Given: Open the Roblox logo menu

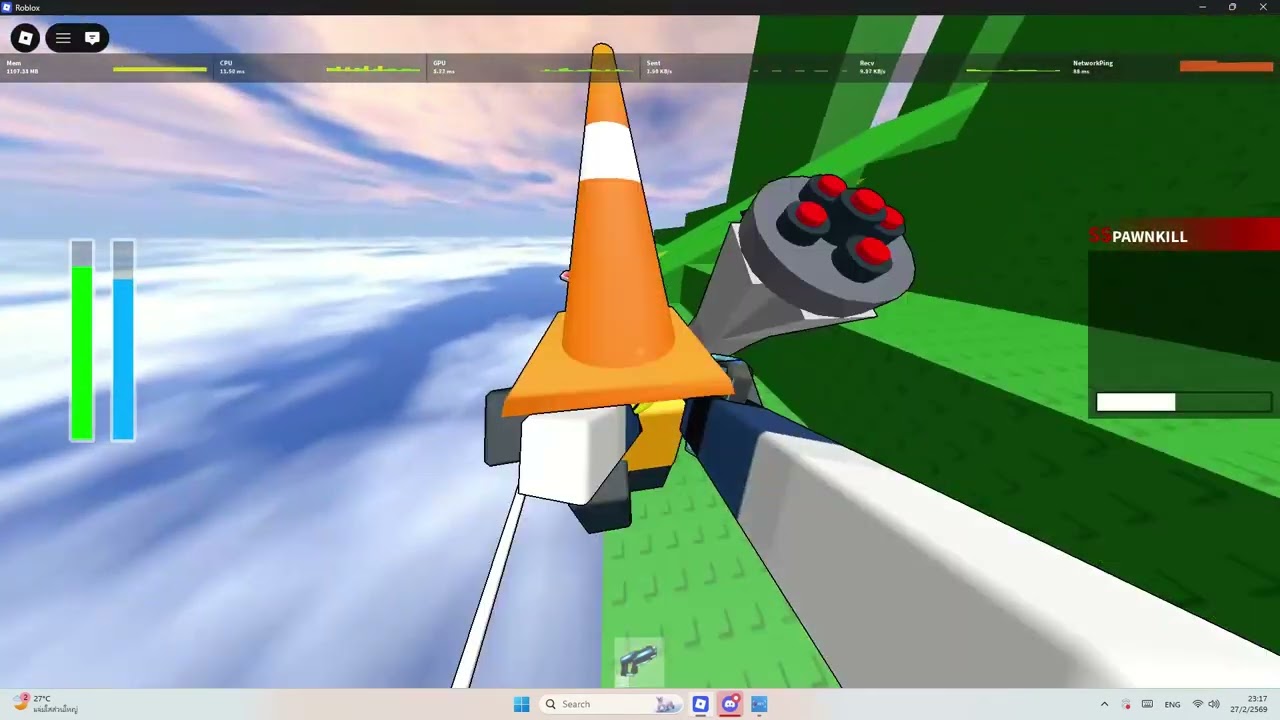Looking at the screenshot, I should click(26, 38).
